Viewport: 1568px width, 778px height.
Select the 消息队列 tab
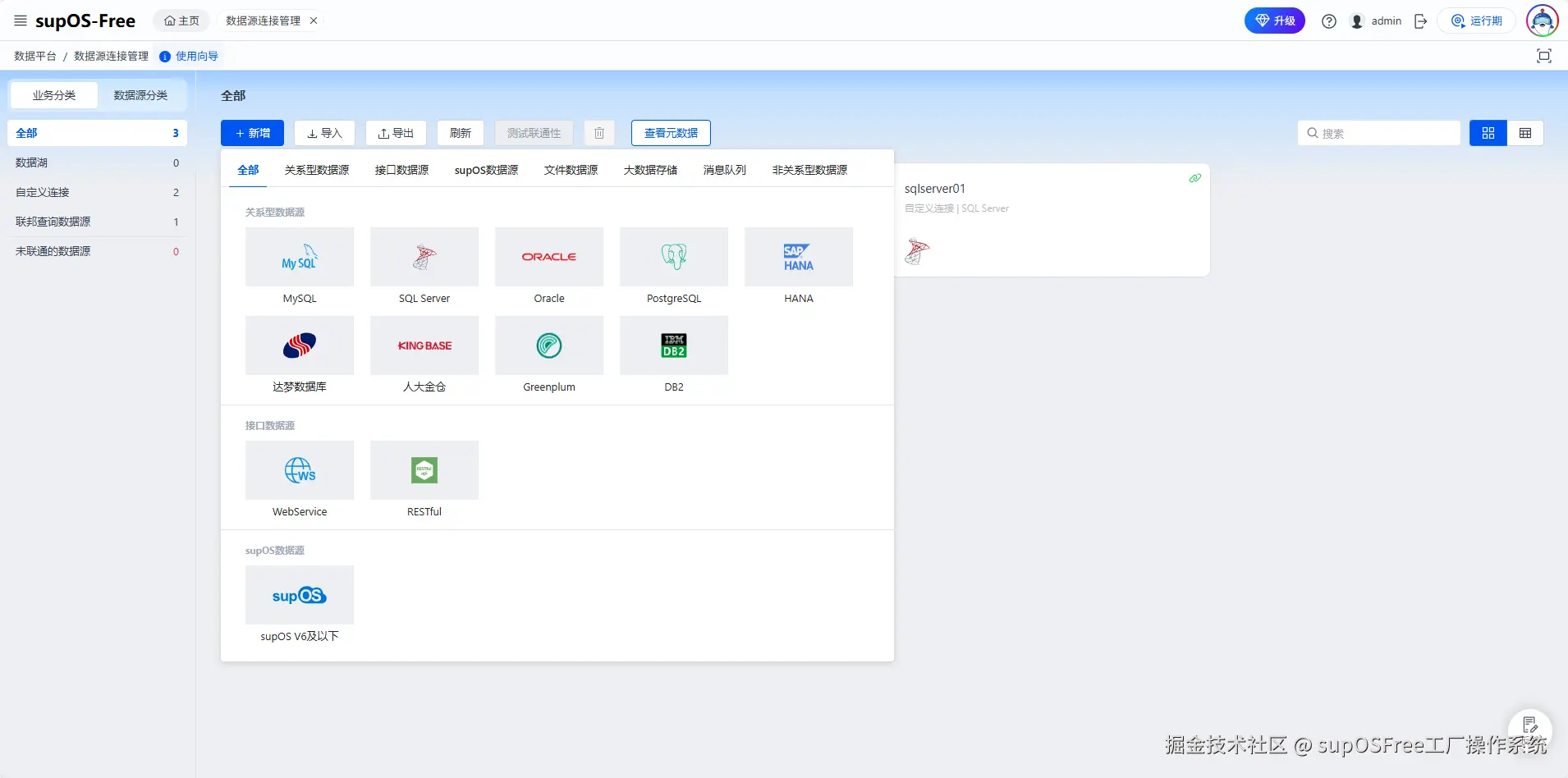click(725, 170)
